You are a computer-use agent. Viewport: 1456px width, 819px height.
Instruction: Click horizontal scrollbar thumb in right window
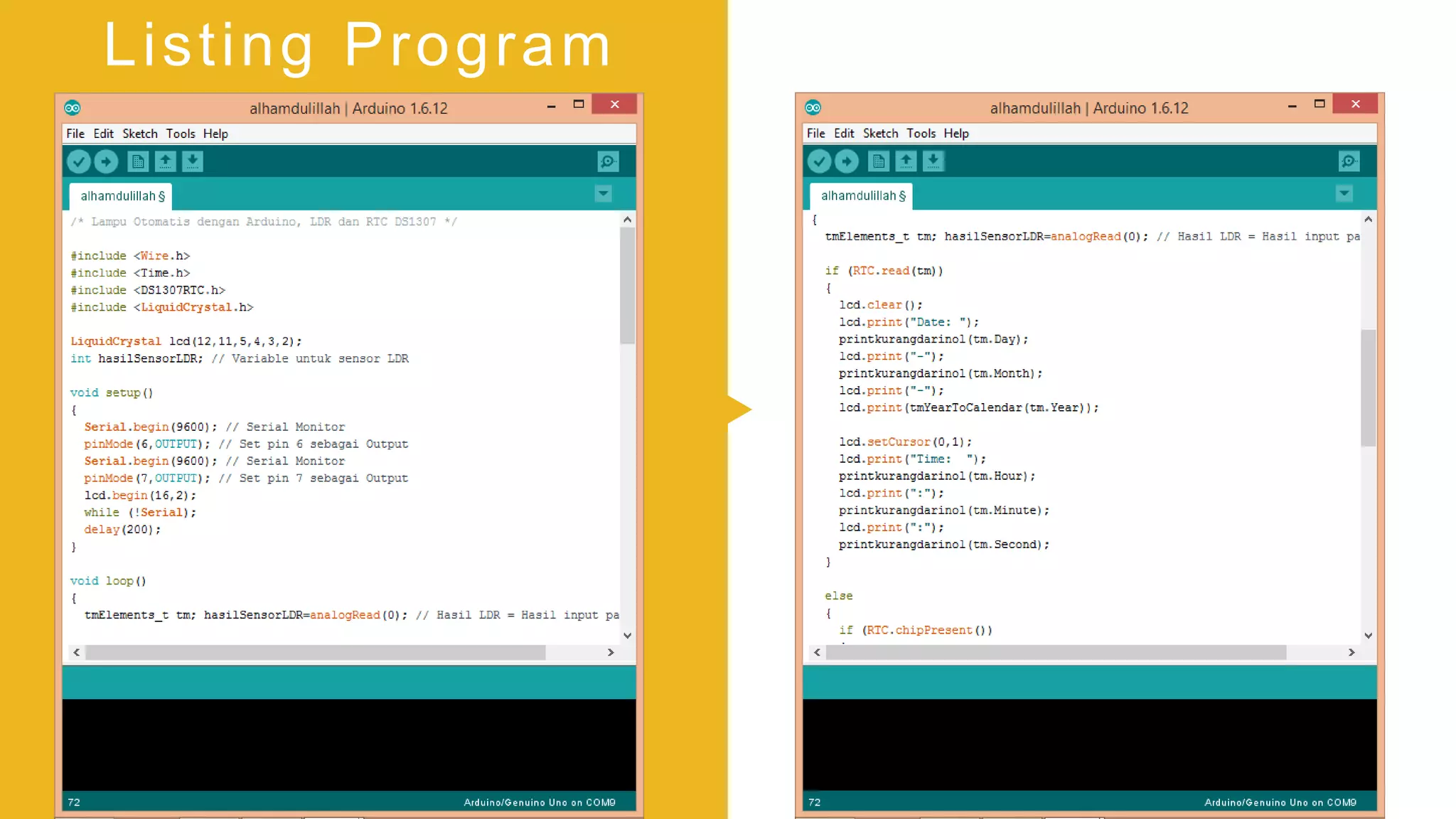pos(1056,652)
